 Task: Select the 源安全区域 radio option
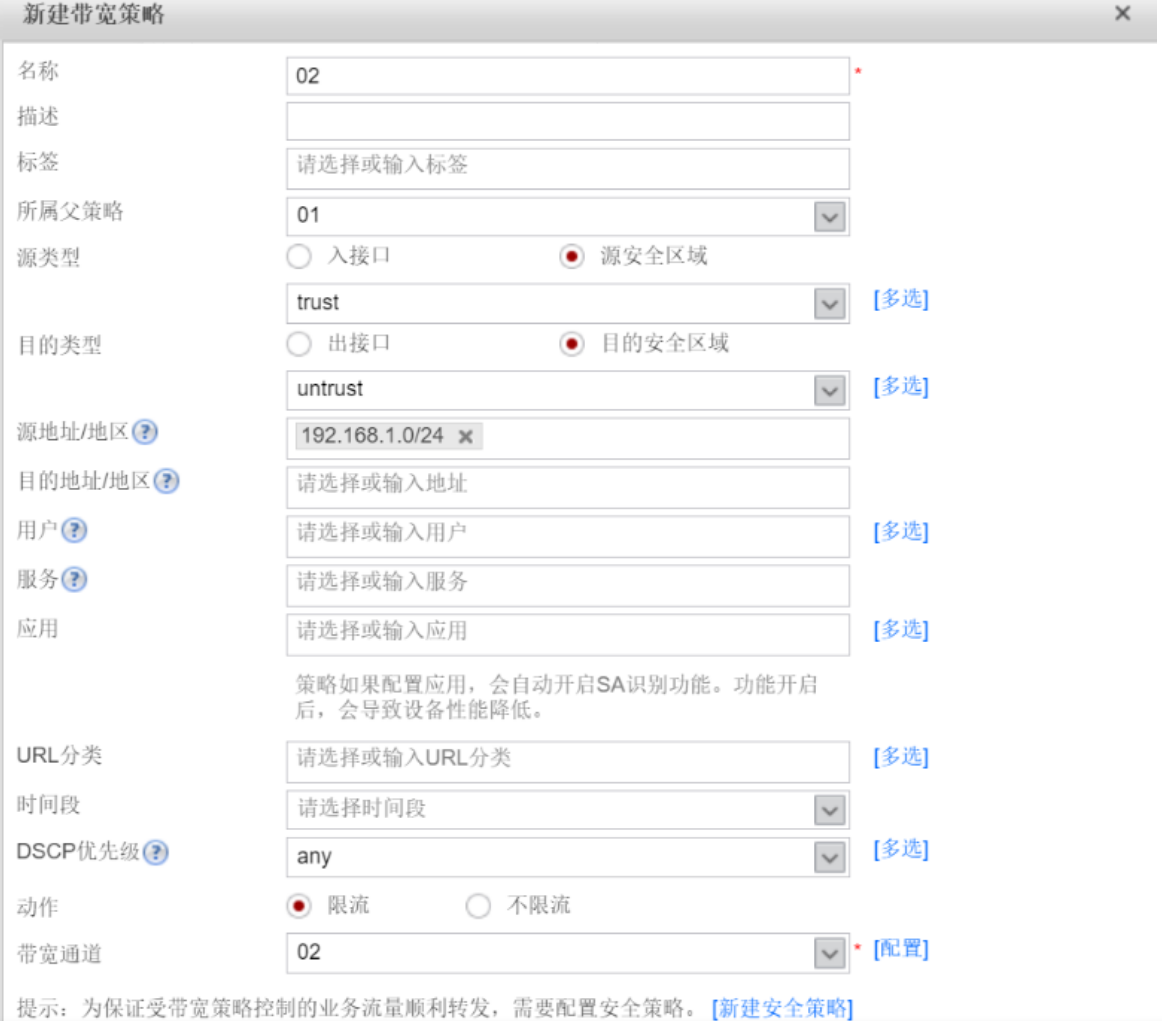click(571, 256)
